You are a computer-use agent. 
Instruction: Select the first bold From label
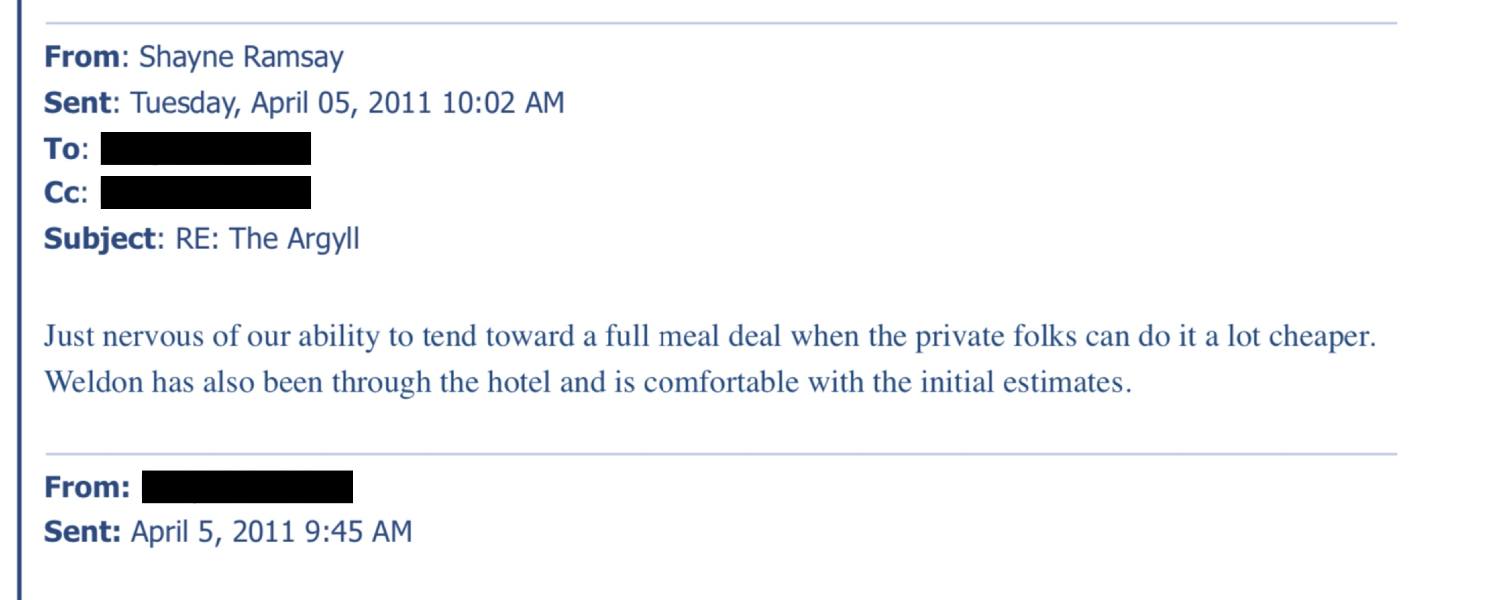[82, 57]
